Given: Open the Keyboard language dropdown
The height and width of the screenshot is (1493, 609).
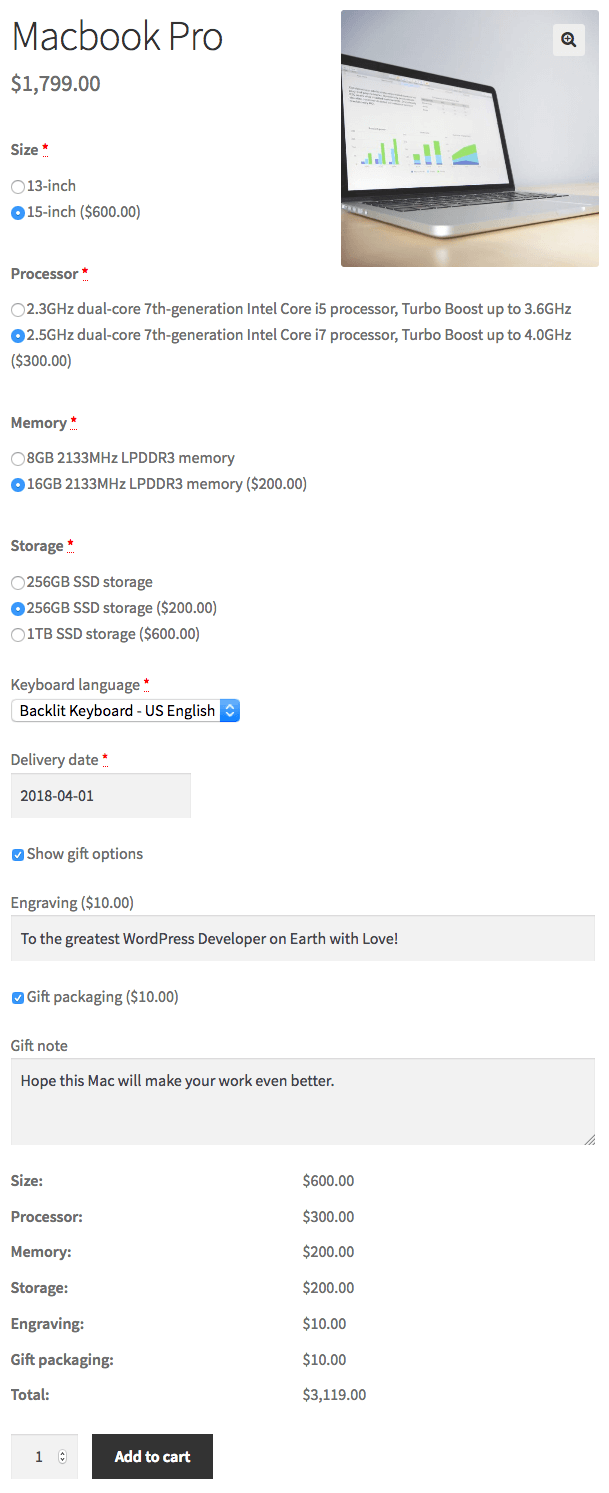Looking at the screenshot, I should tap(125, 711).
